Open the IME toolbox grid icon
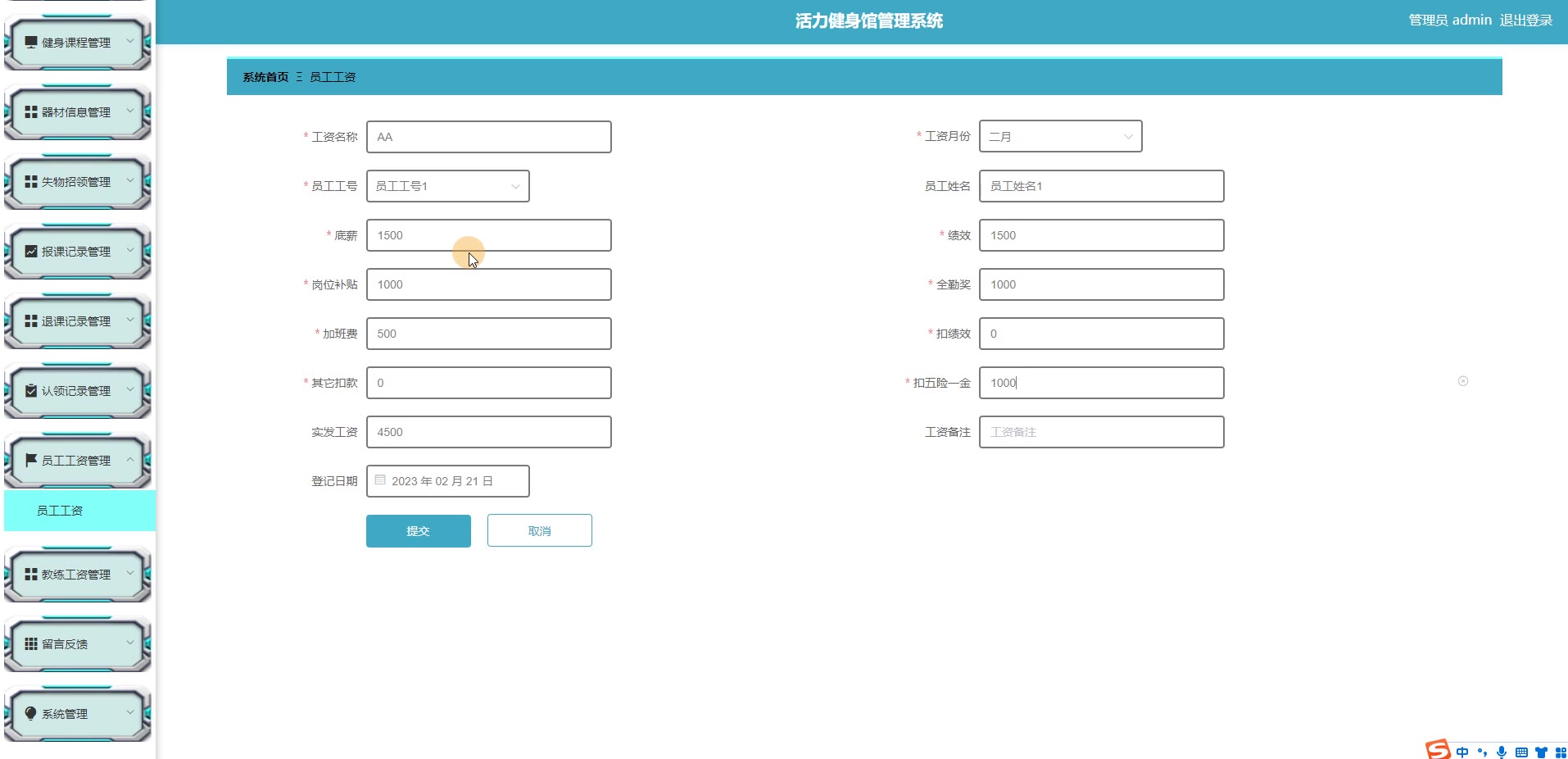 coord(1561,752)
